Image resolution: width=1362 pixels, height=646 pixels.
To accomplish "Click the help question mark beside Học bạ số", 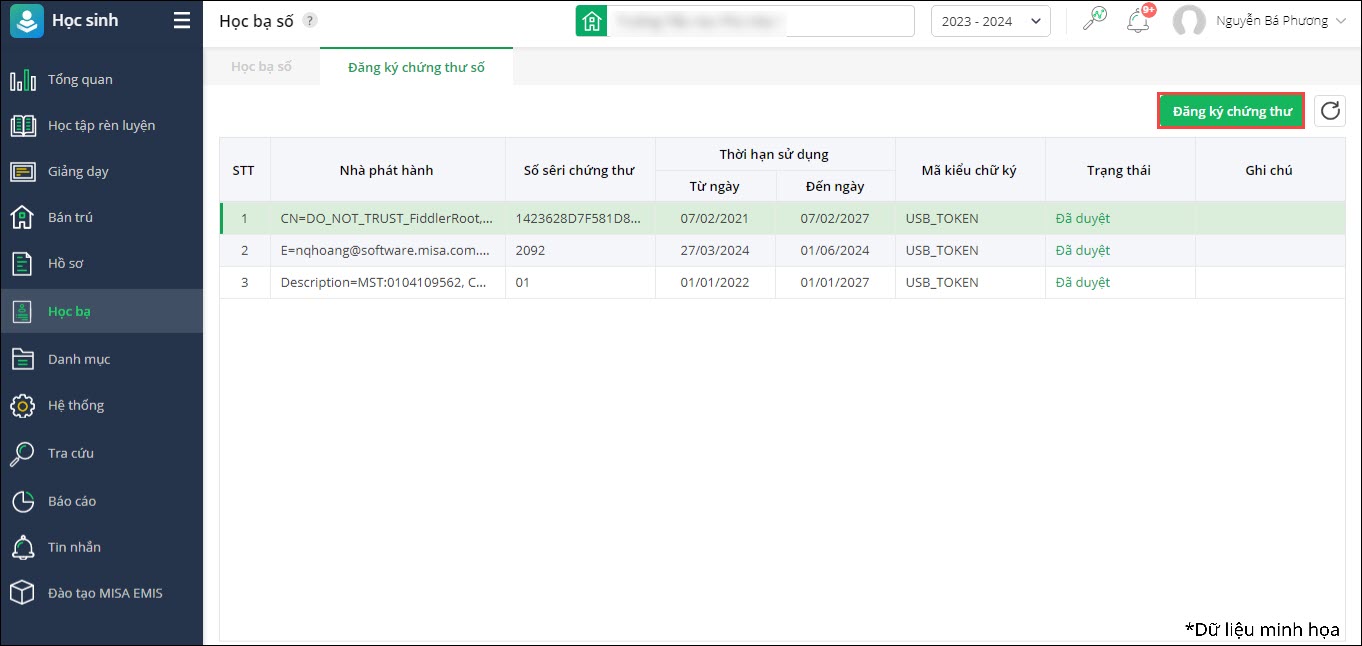I will click(310, 21).
